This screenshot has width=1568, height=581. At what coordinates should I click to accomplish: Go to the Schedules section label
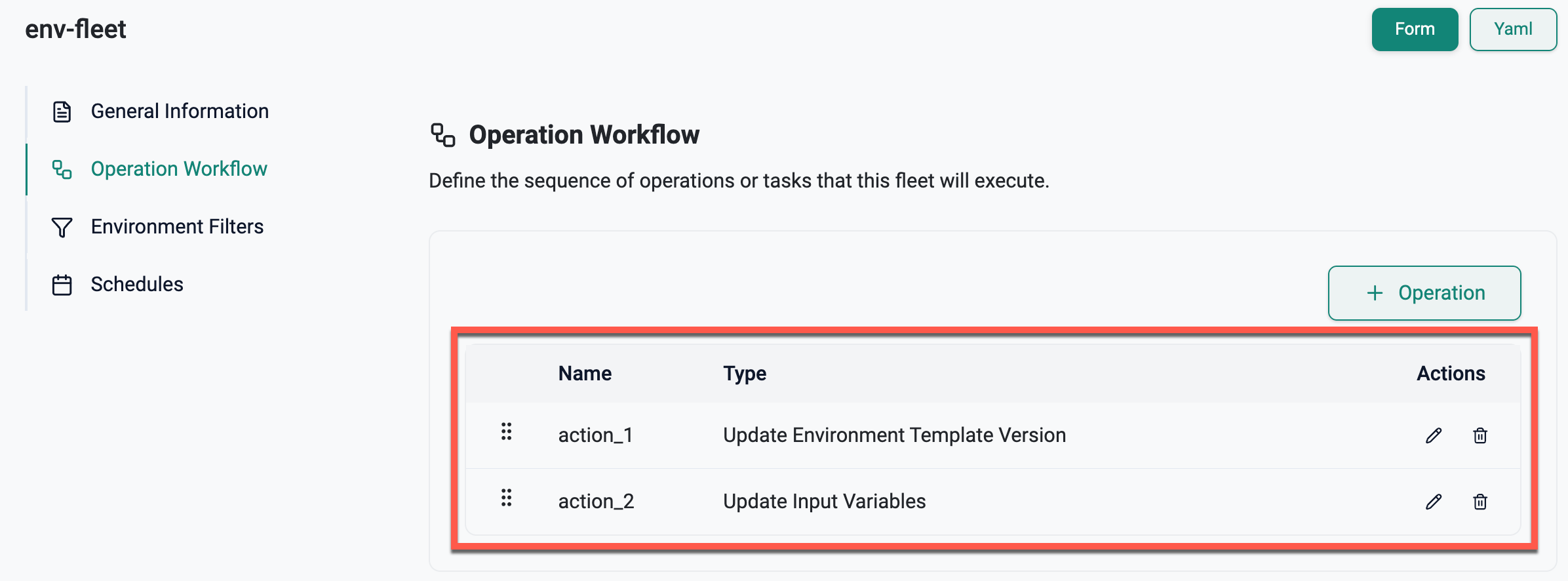click(137, 285)
